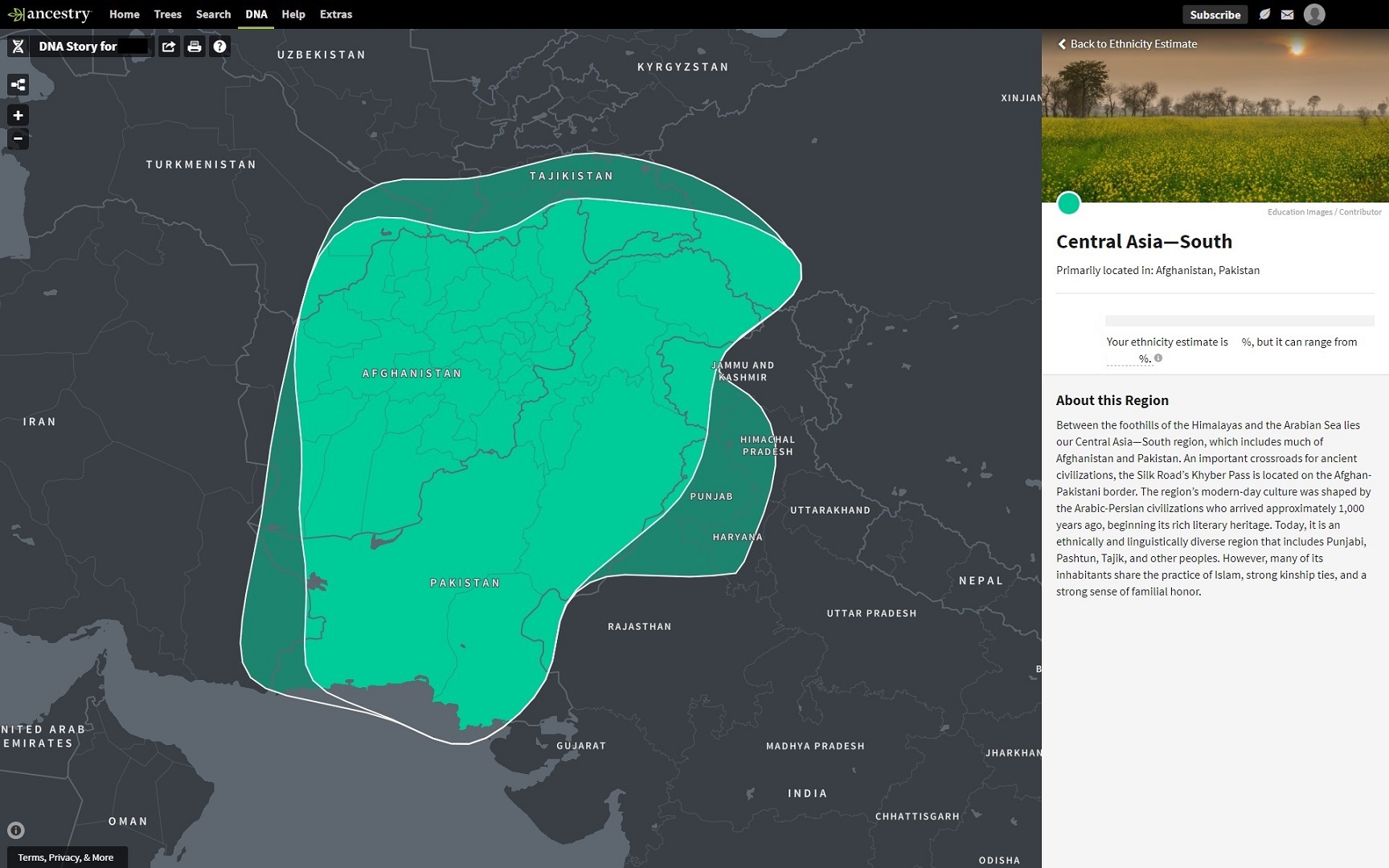Open the DNA Story hourglass icon
This screenshot has width=1389, height=868.
(x=18, y=47)
